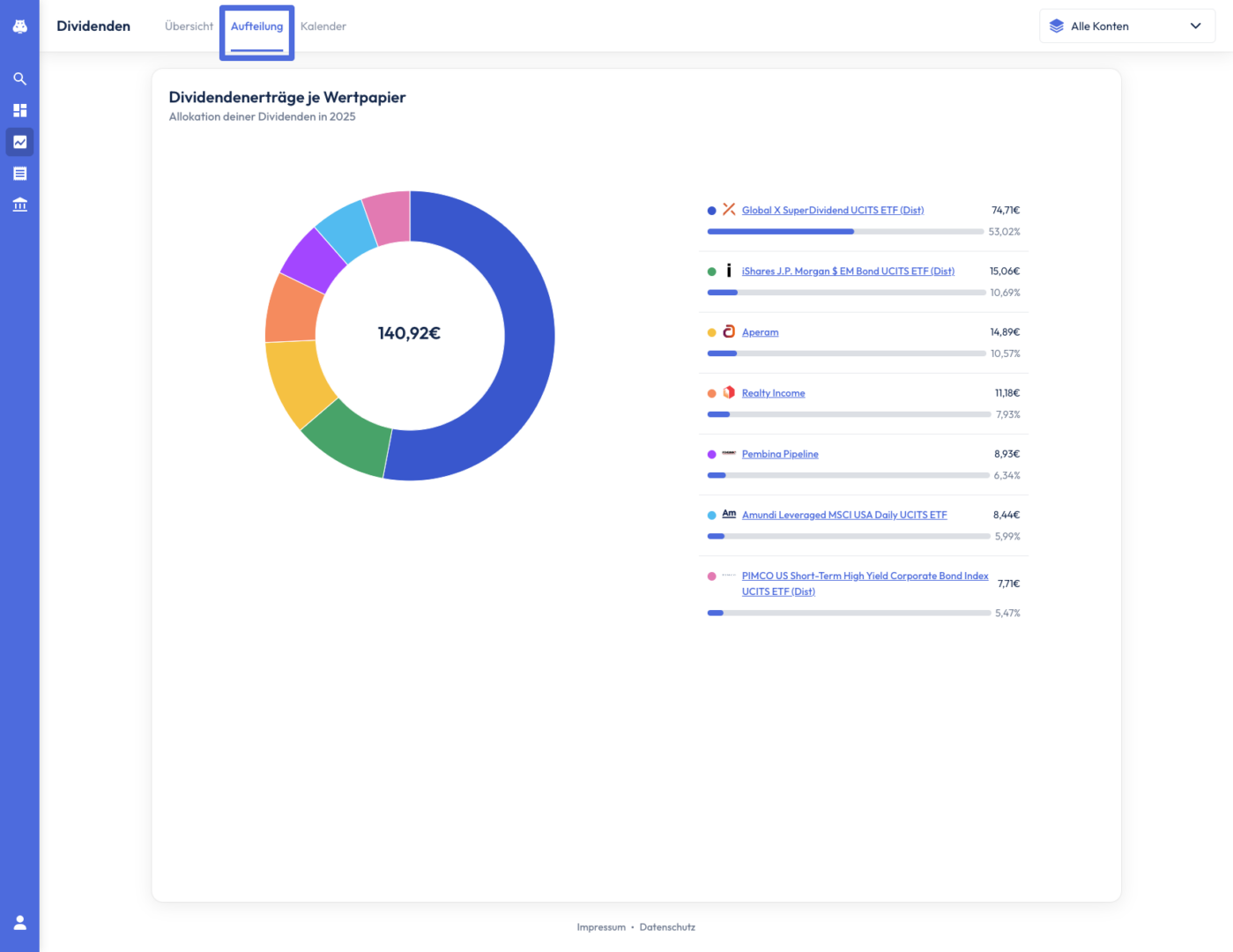Select the Aufteilung tab
This screenshot has height=952, width=1233.
click(x=256, y=26)
